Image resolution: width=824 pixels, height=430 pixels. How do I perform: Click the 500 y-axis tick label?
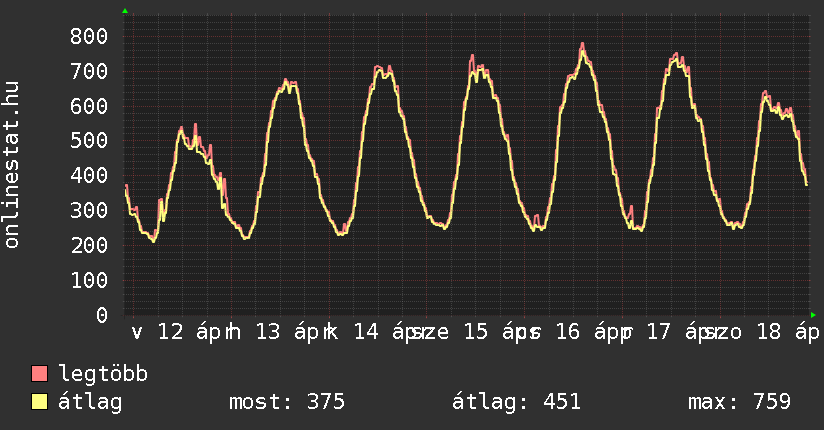pos(88,141)
